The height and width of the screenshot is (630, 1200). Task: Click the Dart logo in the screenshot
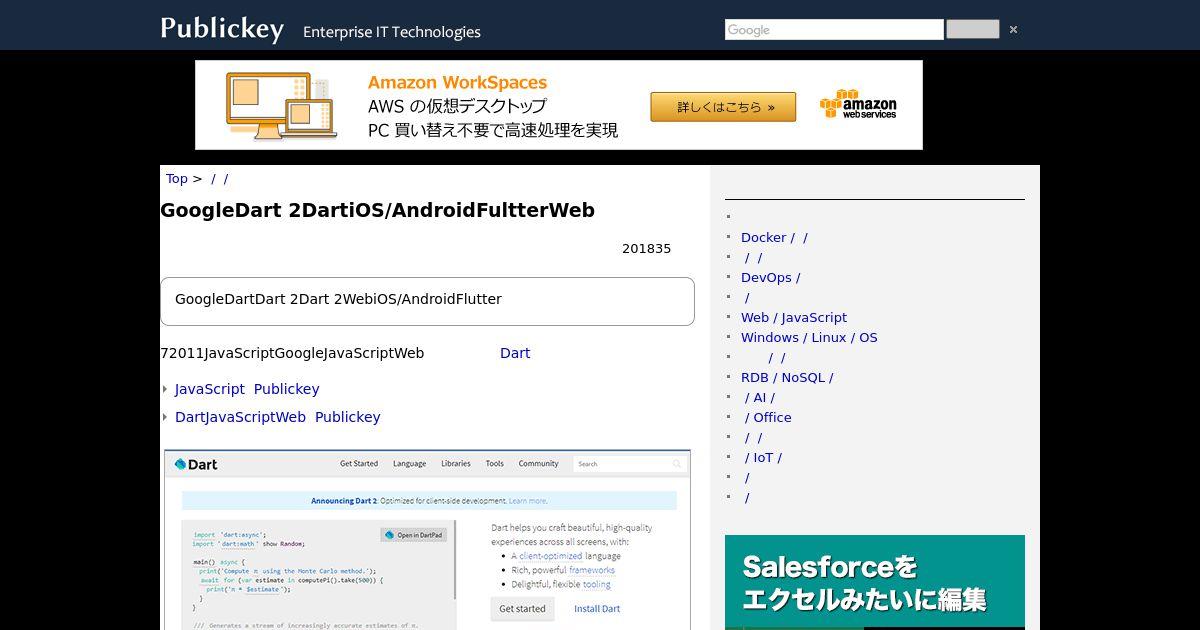point(196,464)
